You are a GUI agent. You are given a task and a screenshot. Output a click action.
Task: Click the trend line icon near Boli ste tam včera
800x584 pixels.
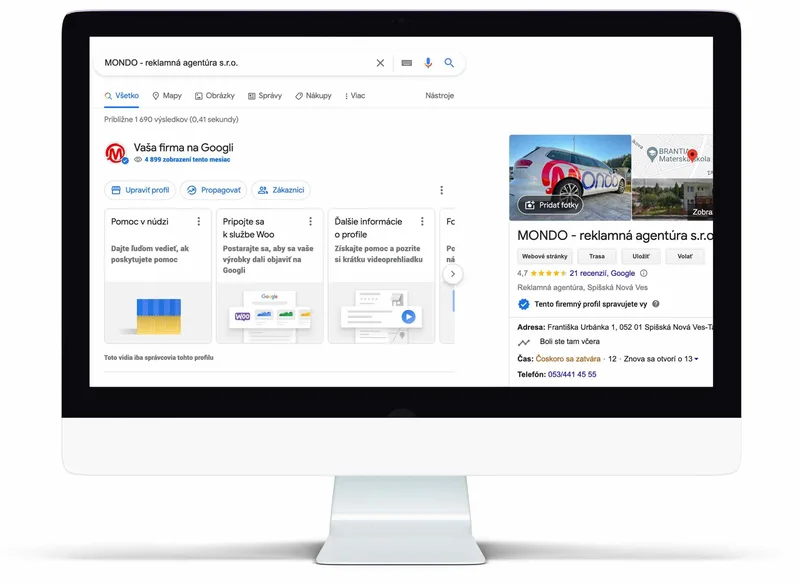click(x=524, y=342)
